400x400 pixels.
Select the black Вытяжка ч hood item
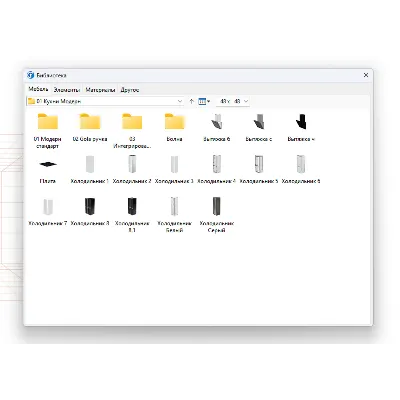301,128
